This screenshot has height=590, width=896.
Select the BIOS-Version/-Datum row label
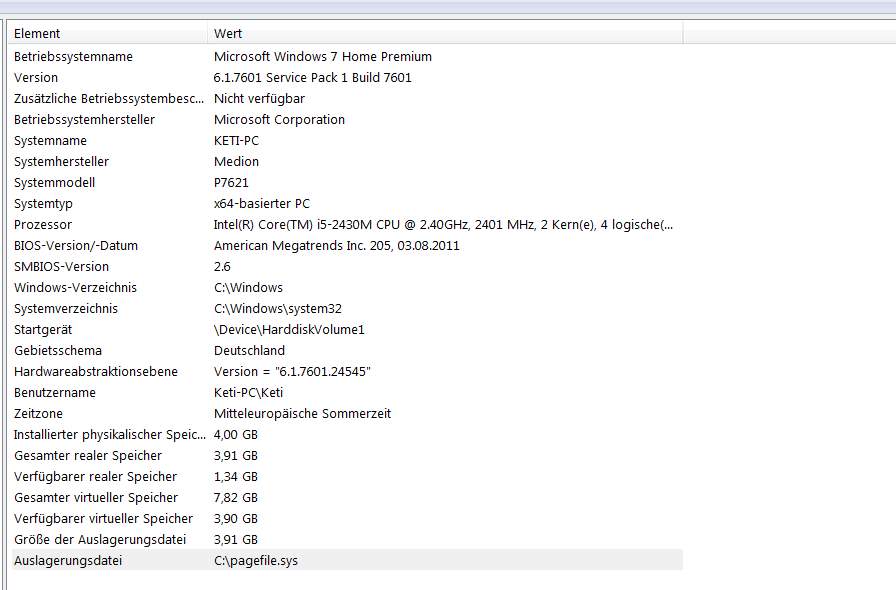coord(76,246)
